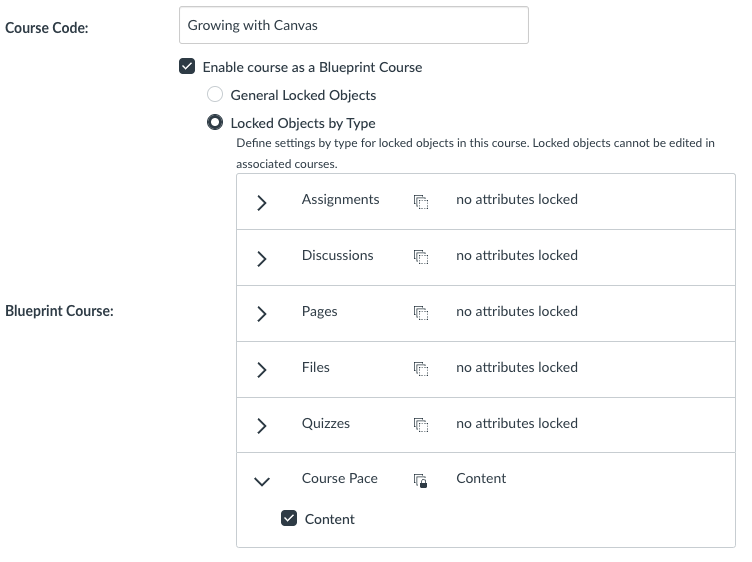752x562 pixels.
Task: Click the lock icon beside Files
Action: (421, 369)
